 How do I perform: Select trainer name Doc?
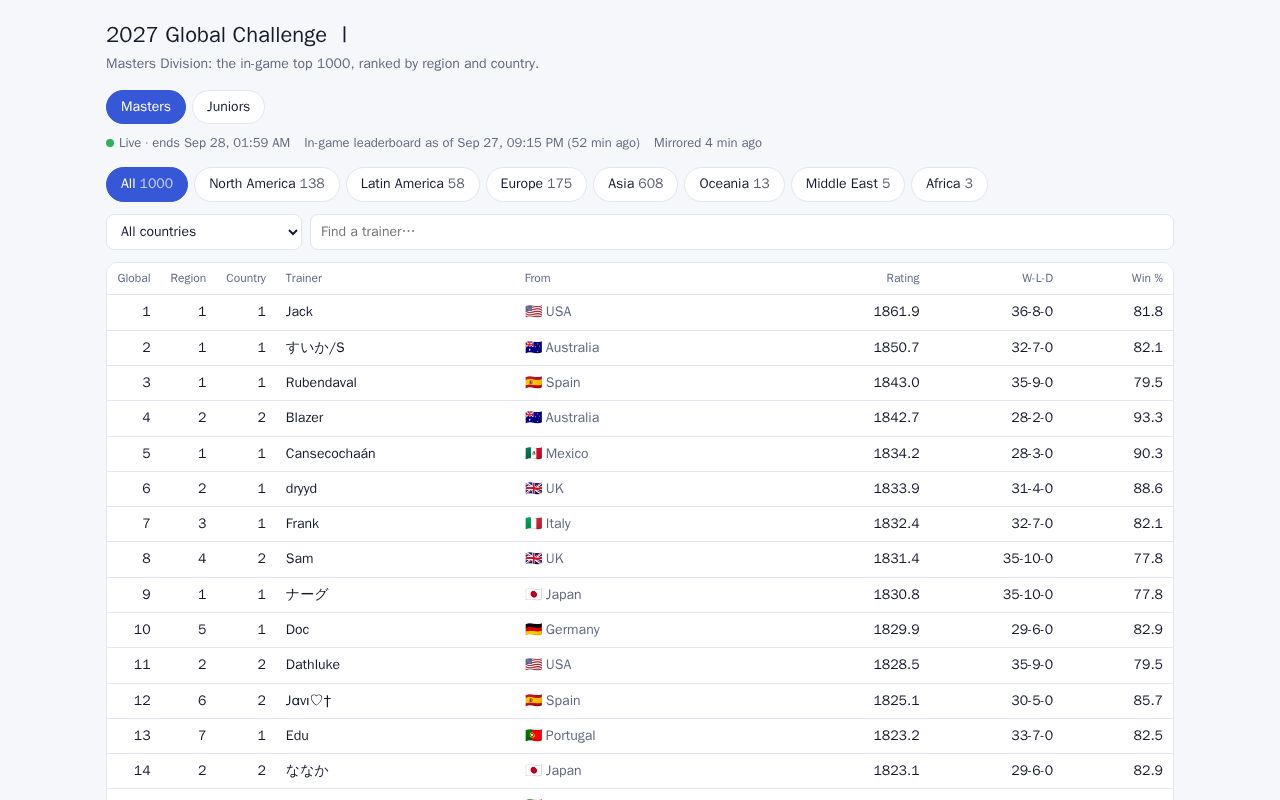coord(297,630)
